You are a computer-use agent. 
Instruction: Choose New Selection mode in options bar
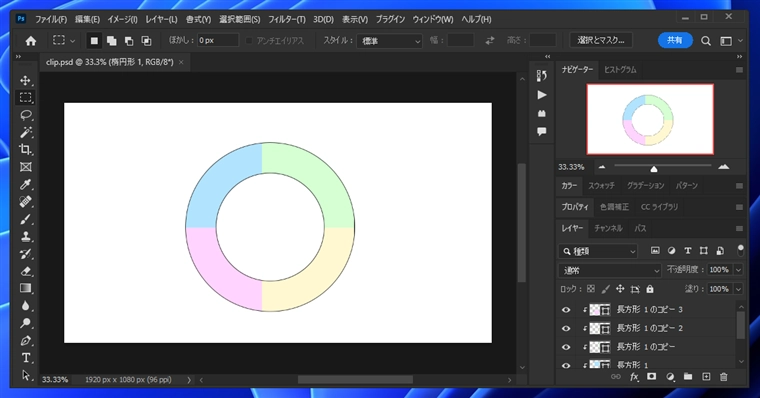(94, 41)
